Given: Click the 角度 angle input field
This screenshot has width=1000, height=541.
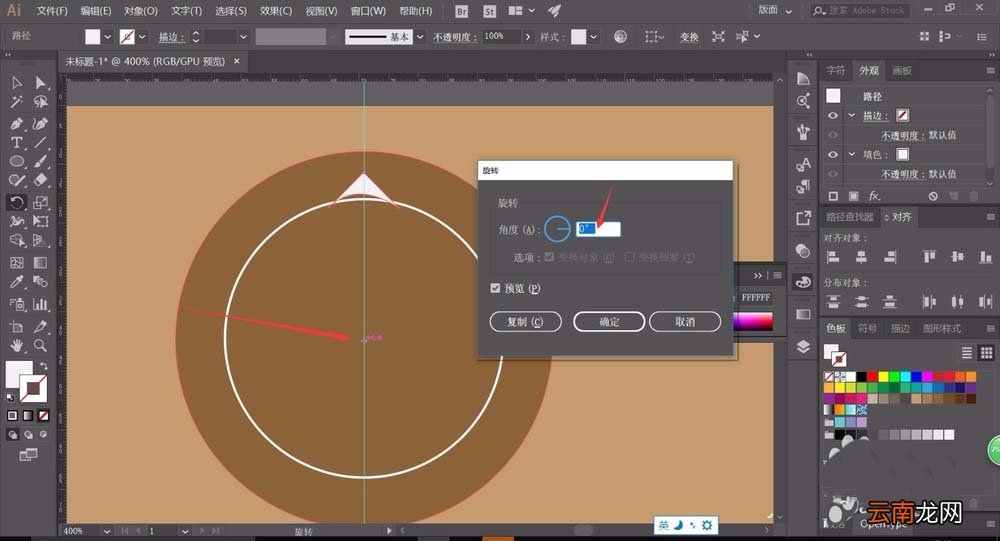Looking at the screenshot, I should tap(598, 228).
